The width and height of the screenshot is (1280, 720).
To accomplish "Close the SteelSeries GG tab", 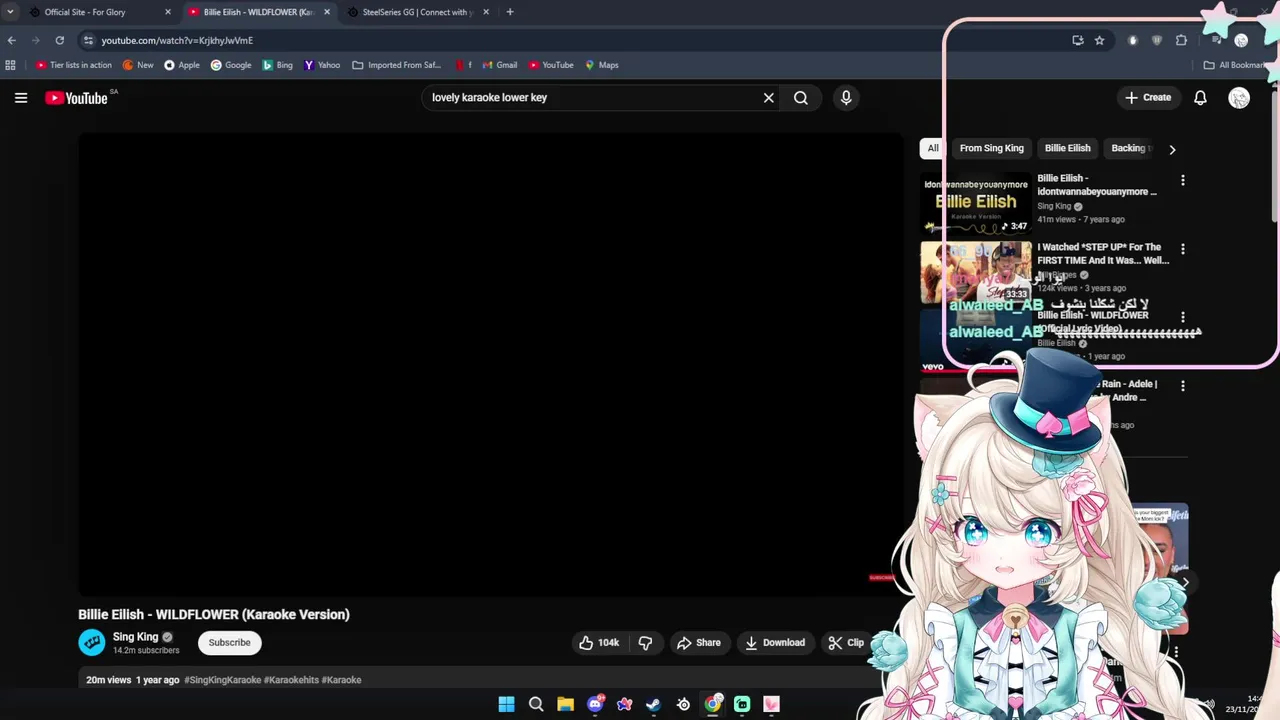I will tap(486, 12).
